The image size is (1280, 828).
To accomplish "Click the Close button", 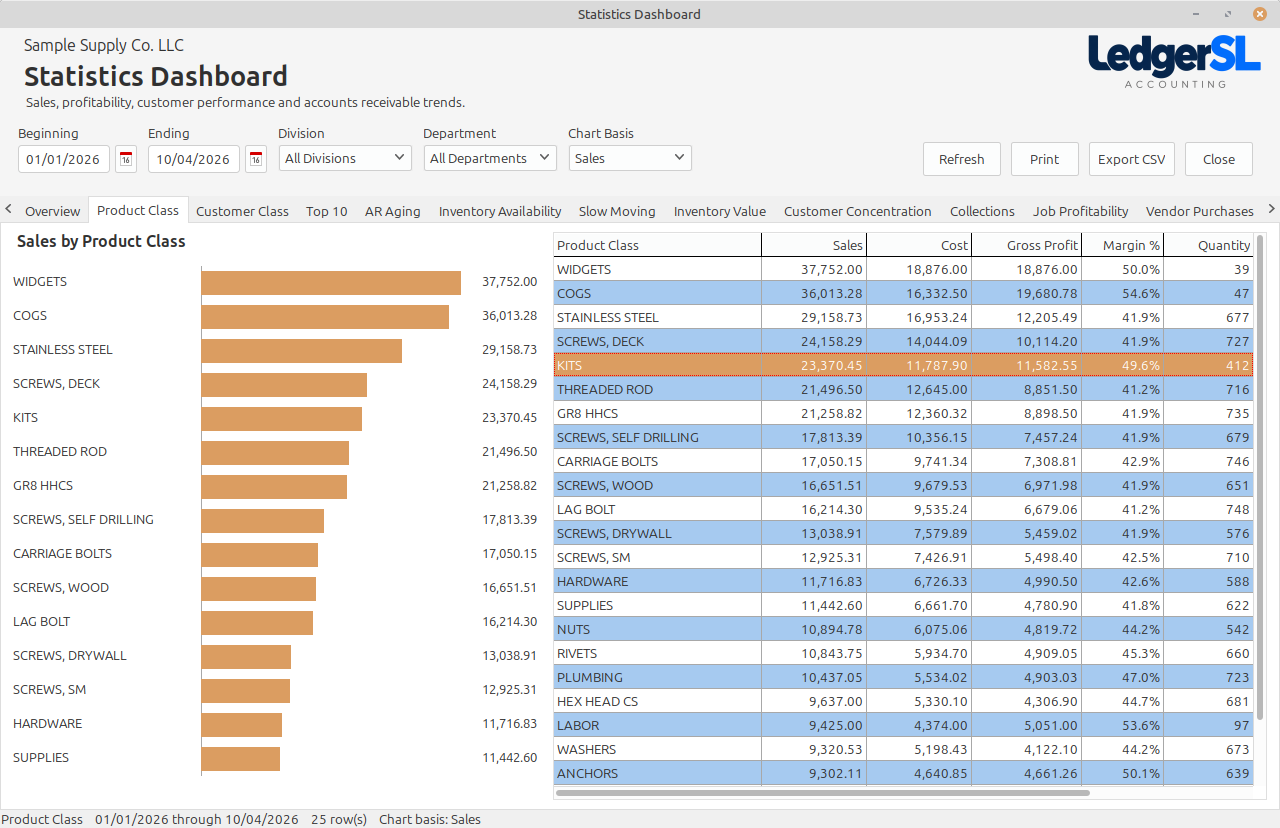I will coord(1219,159).
